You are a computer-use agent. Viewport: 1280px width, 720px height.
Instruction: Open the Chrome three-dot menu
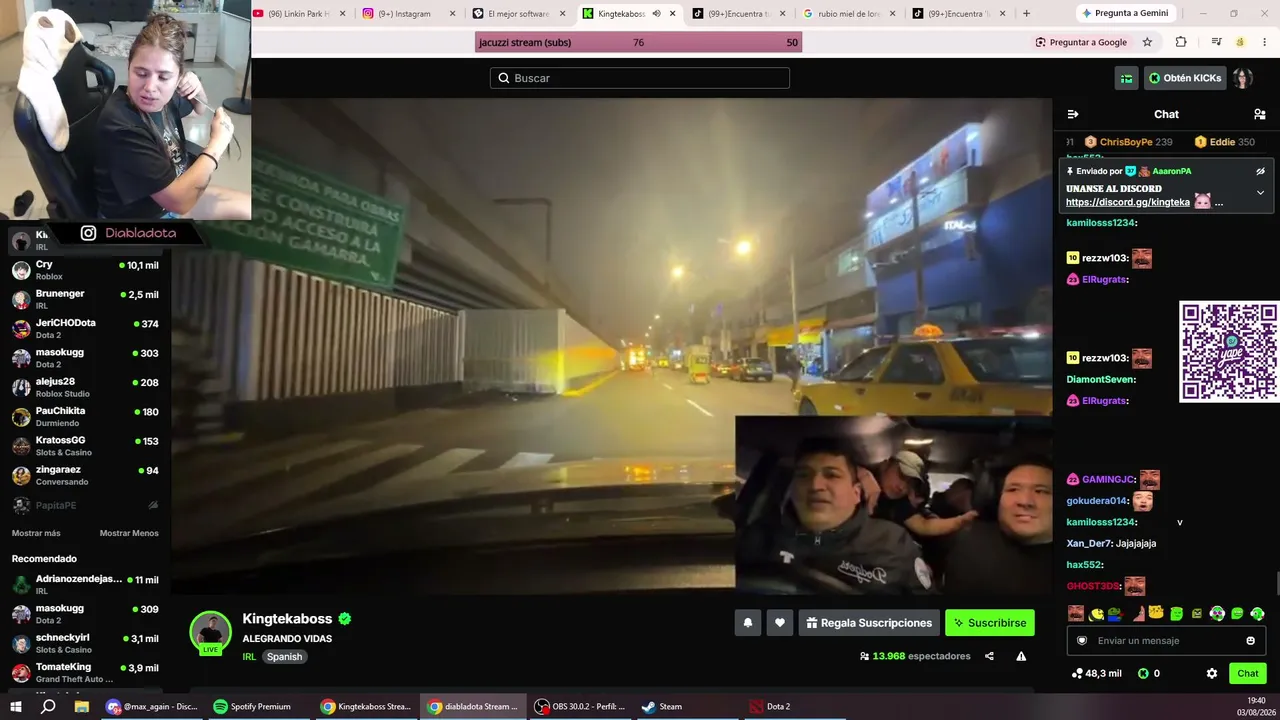[x=1267, y=42]
